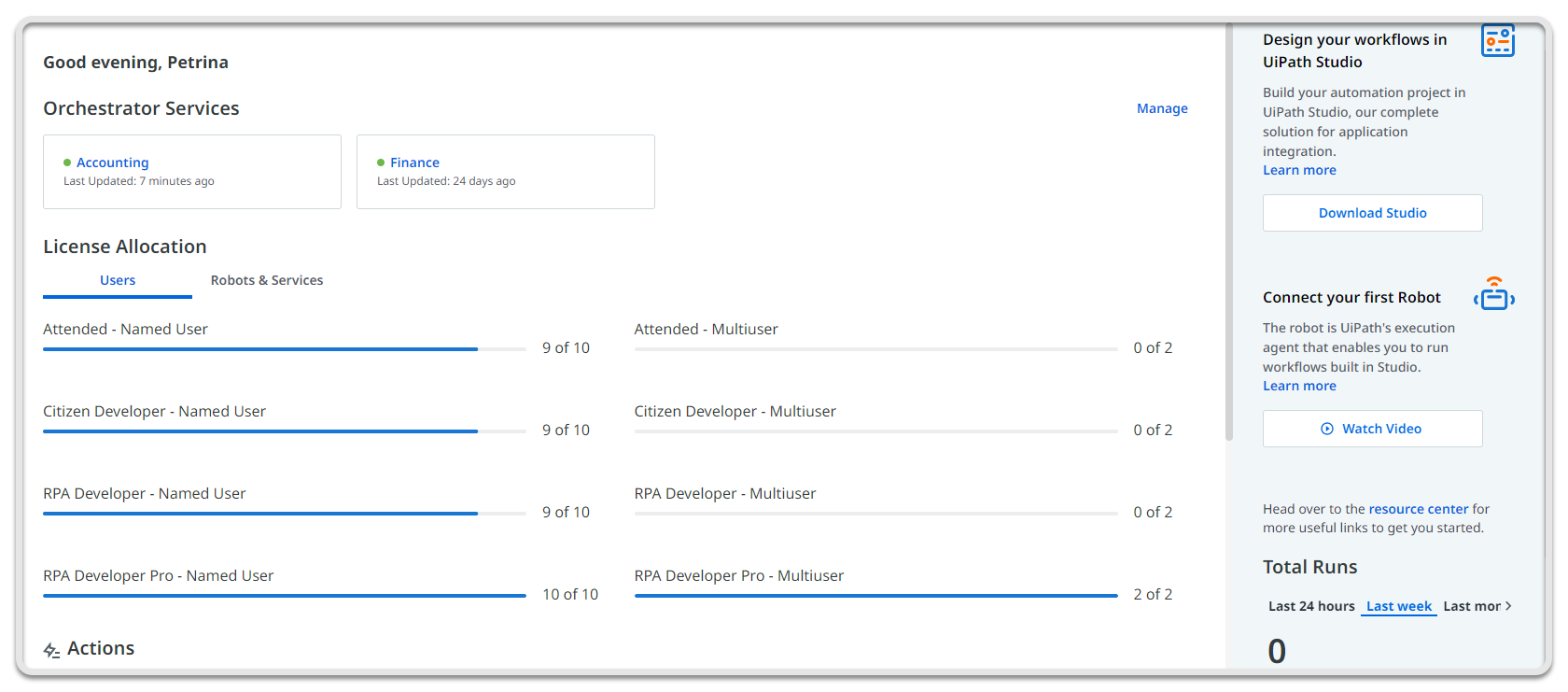The image size is (1568, 692).
Task: Click the 'Total Runs' heading
Action: (1309, 567)
